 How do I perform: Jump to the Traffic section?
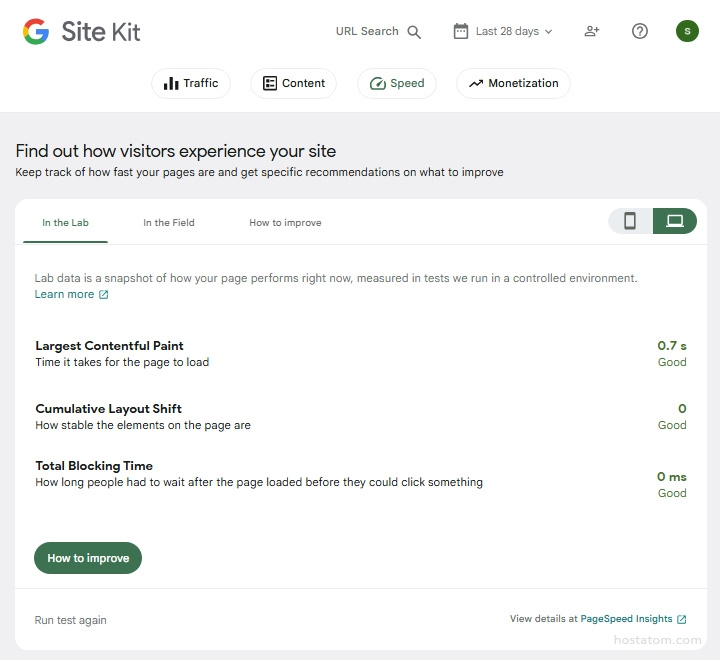coord(191,83)
